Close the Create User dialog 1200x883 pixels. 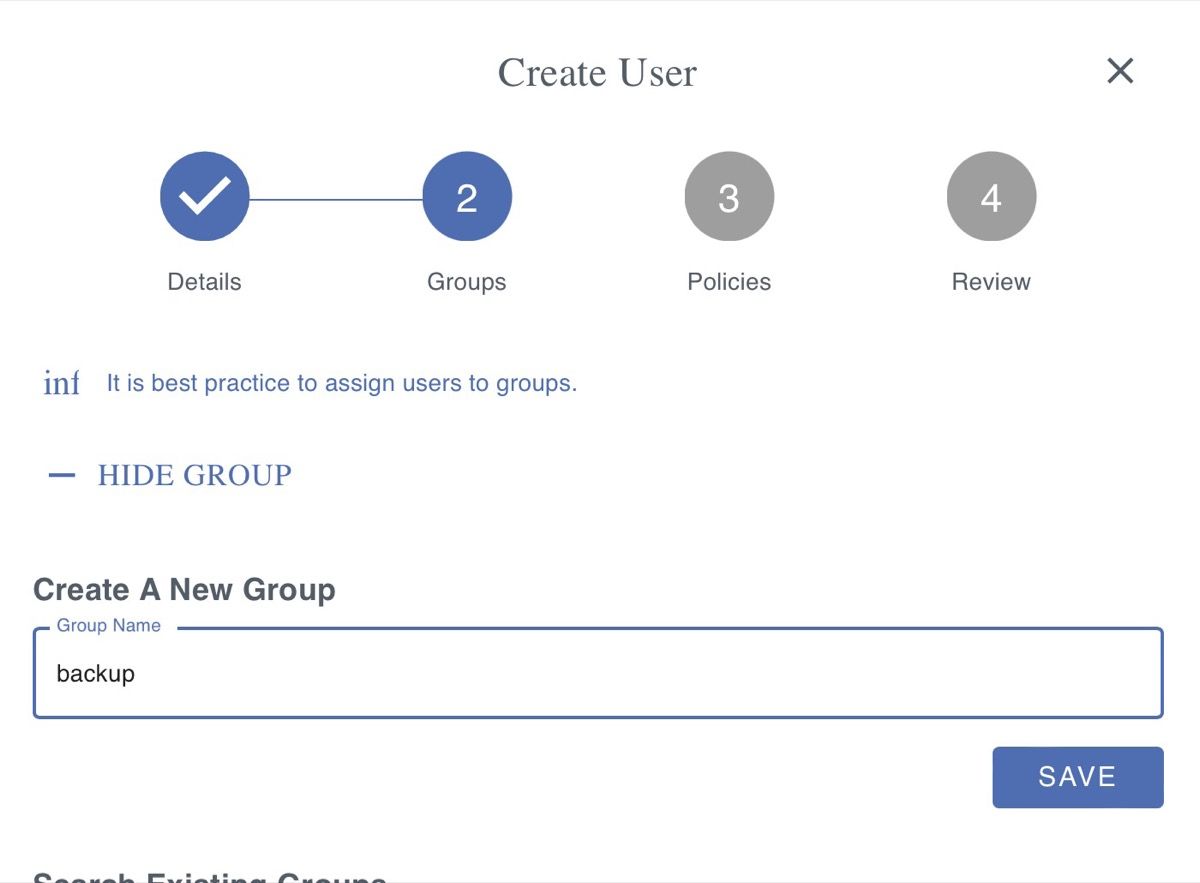coord(1120,71)
